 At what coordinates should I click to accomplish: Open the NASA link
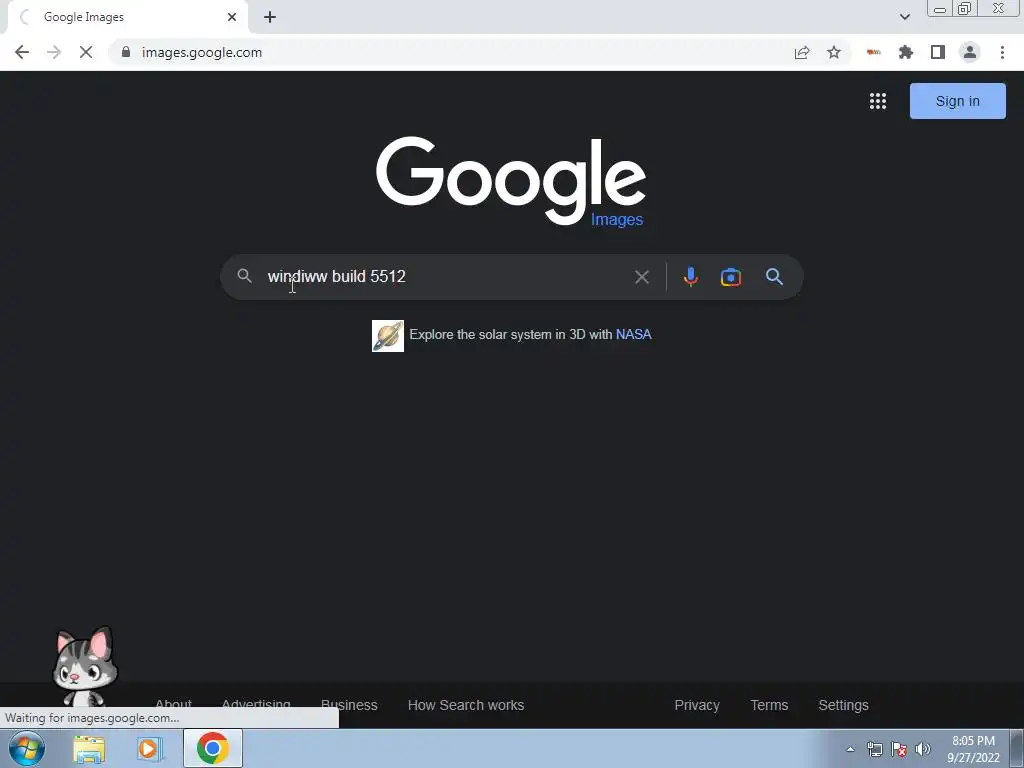pyautogui.click(x=633, y=334)
